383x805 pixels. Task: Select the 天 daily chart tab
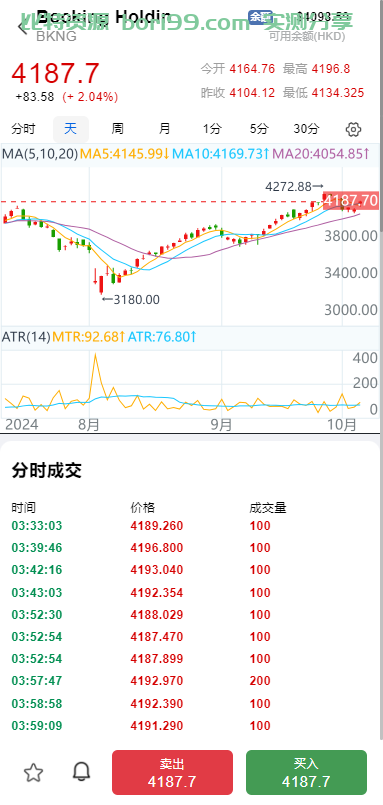click(71, 129)
